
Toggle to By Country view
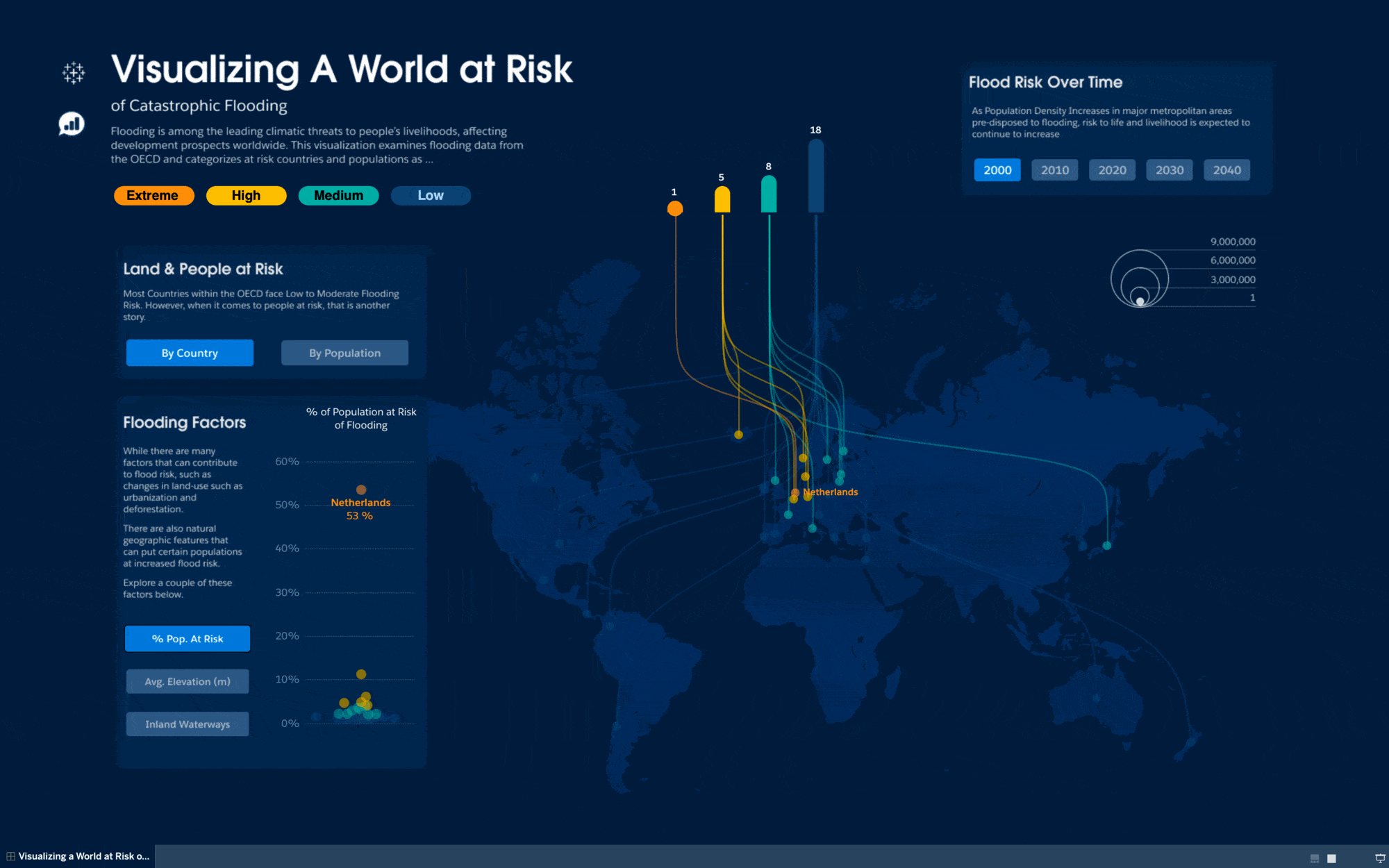[x=190, y=353]
